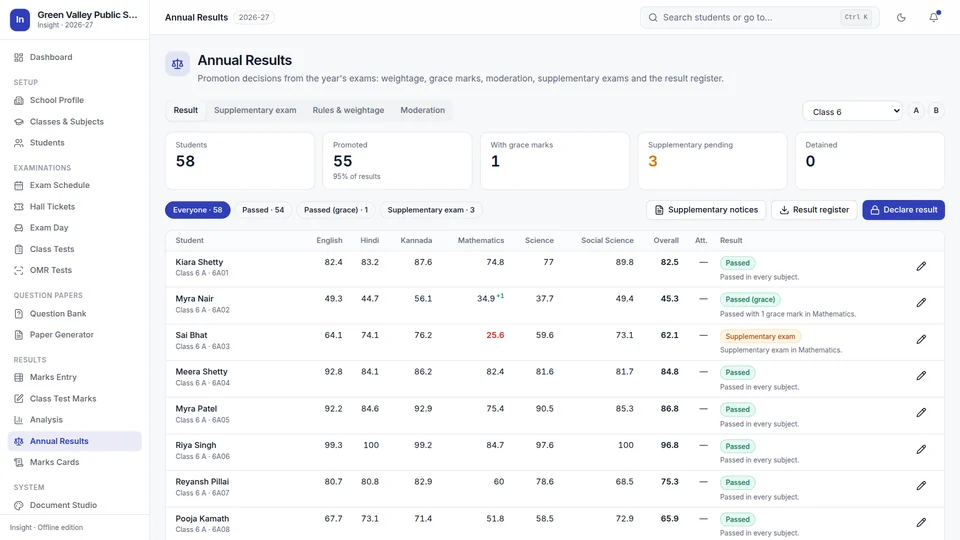Edit Myra Nair's result with pencil icon

921,302
